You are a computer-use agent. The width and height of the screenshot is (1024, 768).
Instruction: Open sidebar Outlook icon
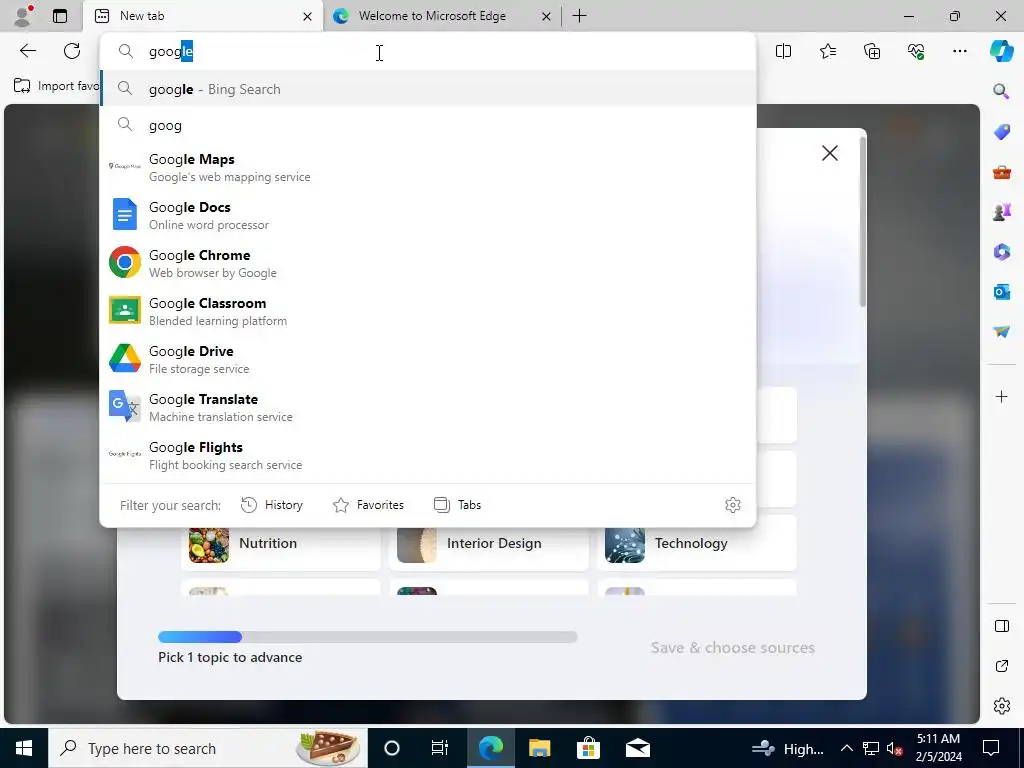tap(1001, 292)
